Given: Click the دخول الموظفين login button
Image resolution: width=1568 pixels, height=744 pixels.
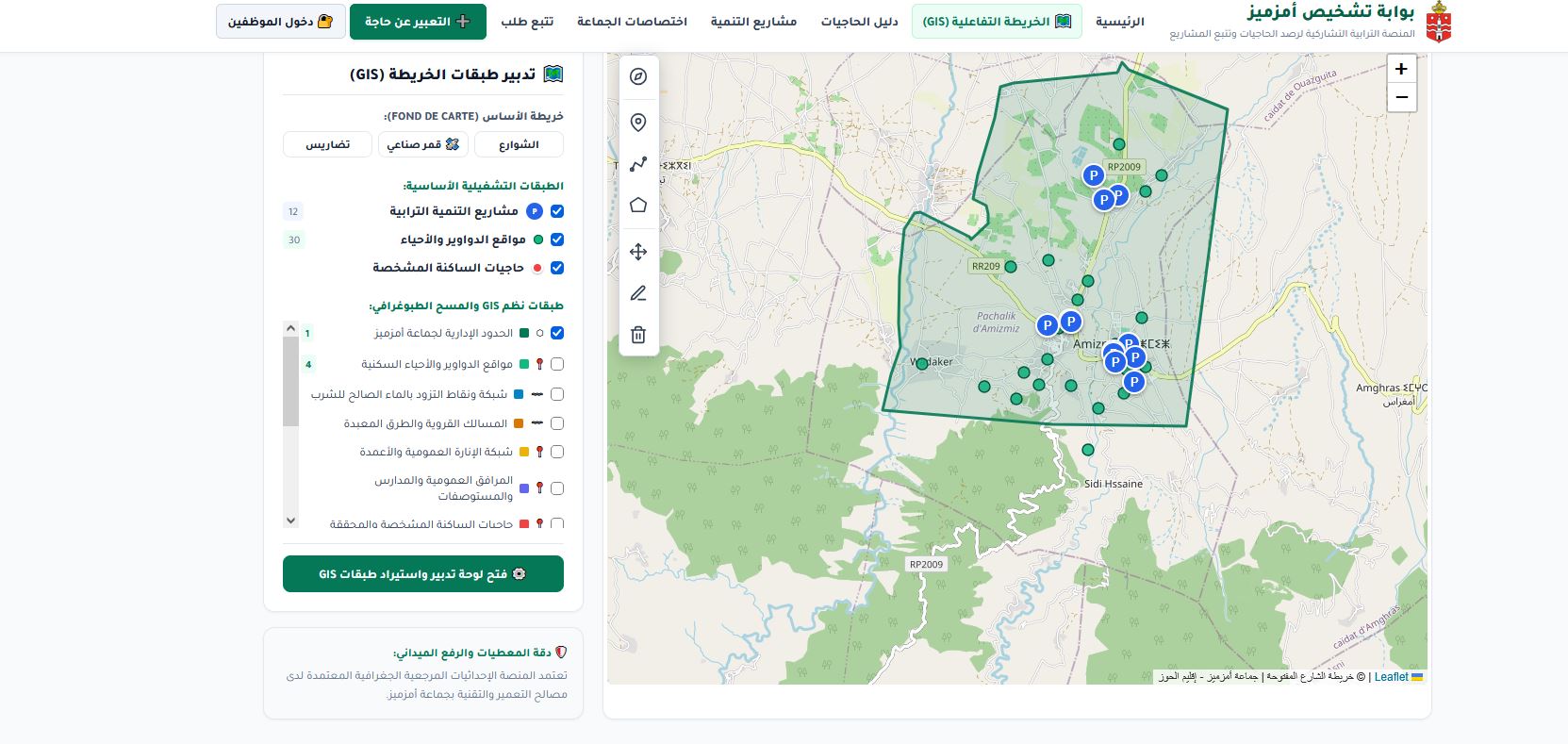Looking at the screenshot, I should tap(280, 22).
